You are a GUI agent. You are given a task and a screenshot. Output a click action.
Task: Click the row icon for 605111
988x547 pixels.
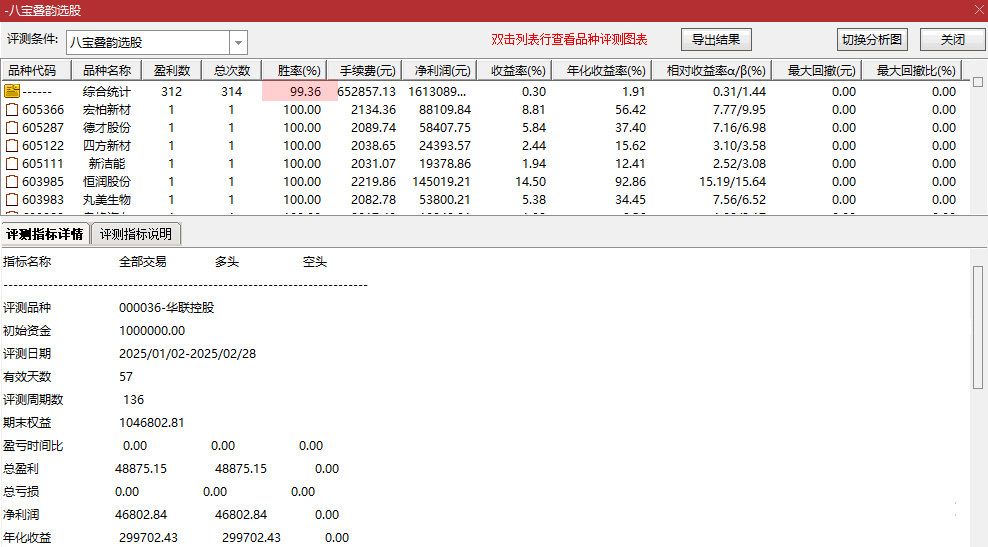pyautogui.click(x=12, y=164)
